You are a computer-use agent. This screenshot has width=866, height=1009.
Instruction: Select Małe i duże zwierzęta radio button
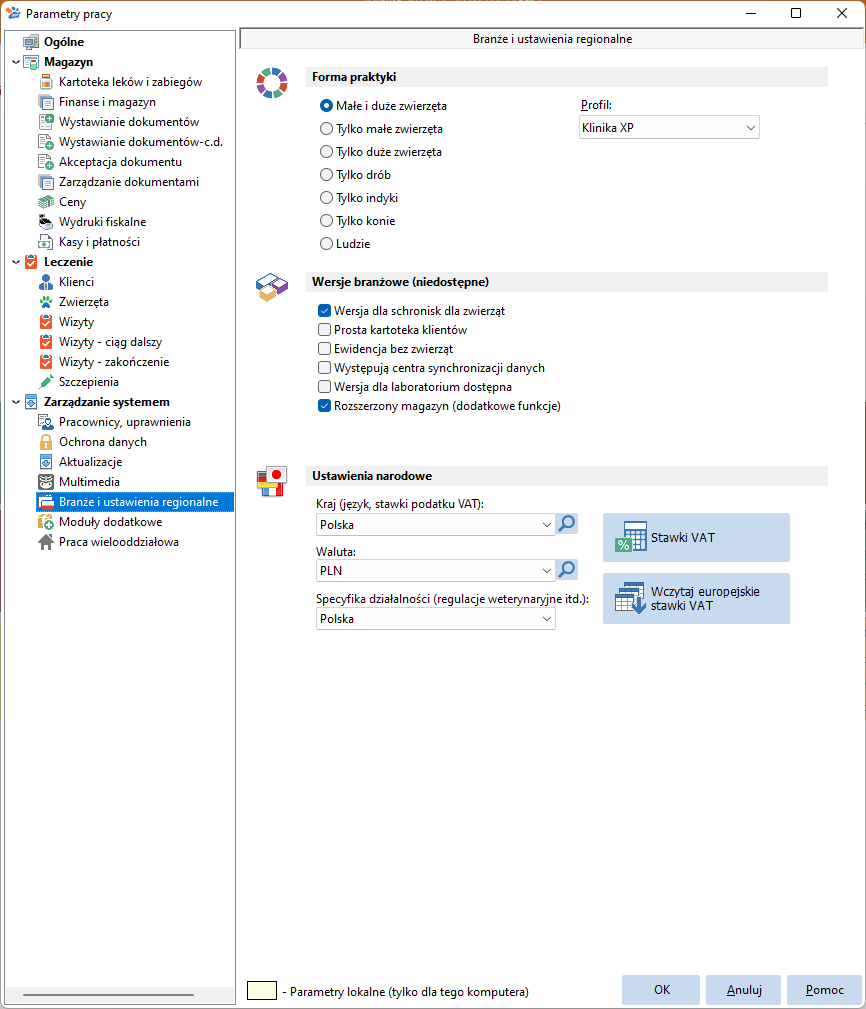click(x=326, y=106)
